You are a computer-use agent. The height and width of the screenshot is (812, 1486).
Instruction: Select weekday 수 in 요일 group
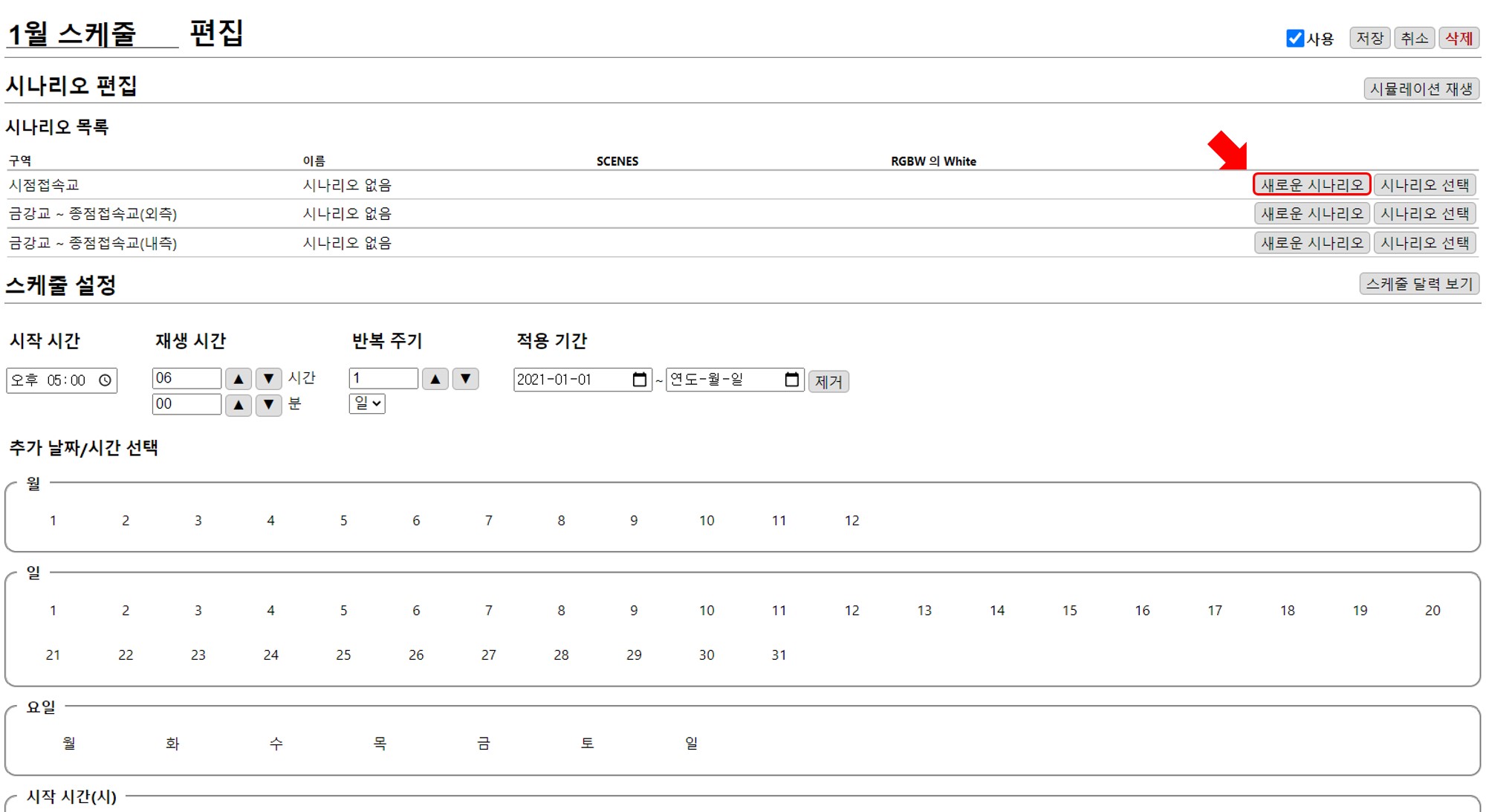[x=276, y=744]
